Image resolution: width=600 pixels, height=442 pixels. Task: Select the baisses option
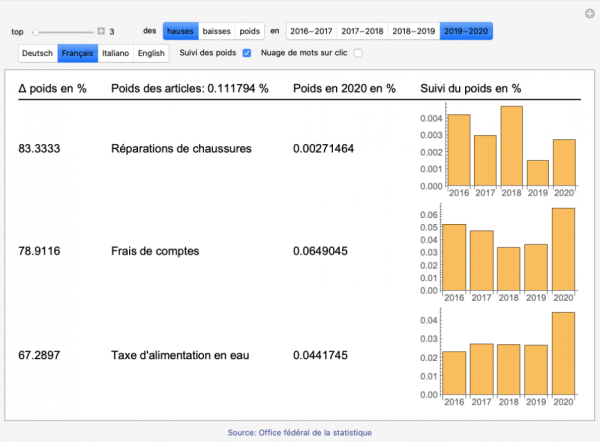click(216, 32)
